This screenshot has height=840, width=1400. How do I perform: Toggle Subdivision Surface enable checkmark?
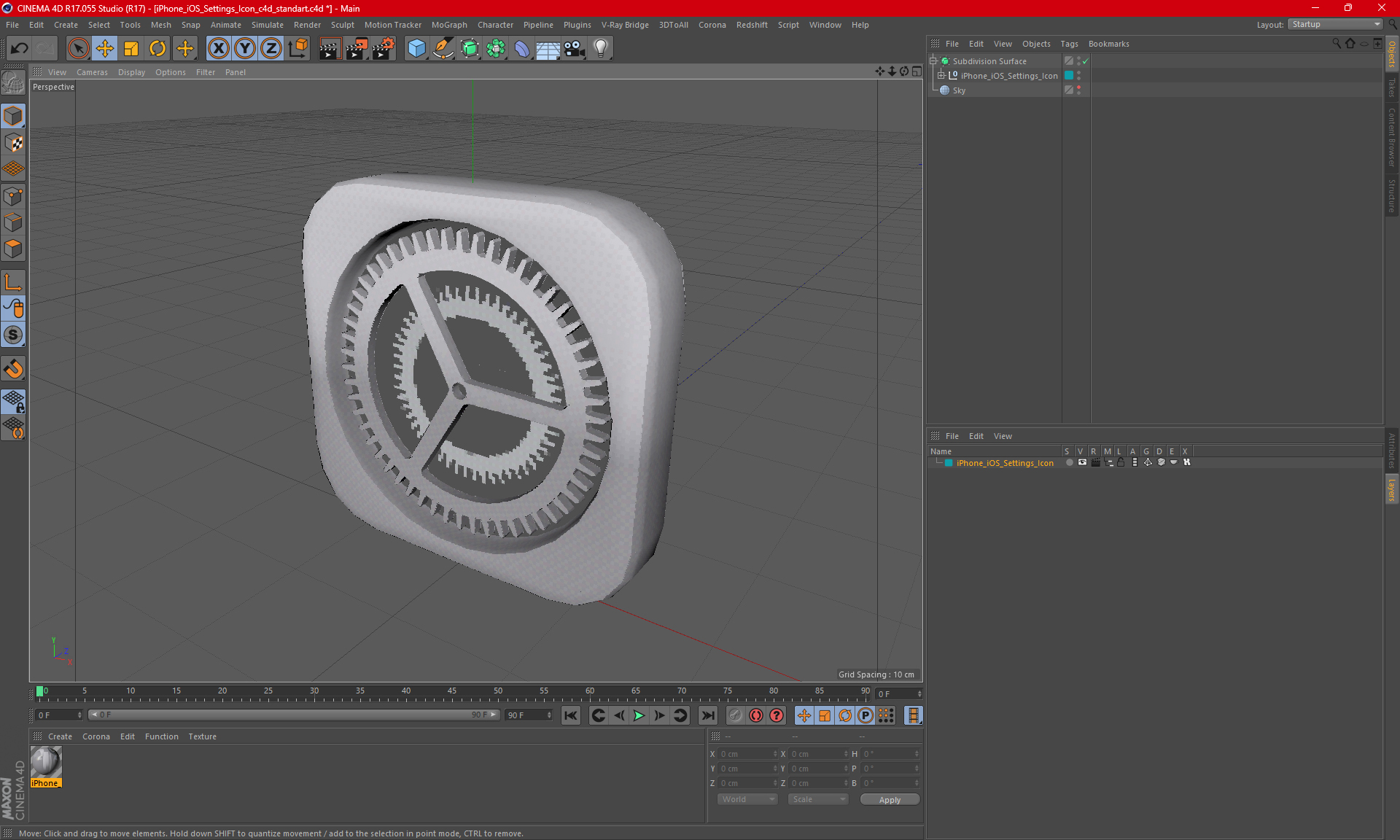1086,61
